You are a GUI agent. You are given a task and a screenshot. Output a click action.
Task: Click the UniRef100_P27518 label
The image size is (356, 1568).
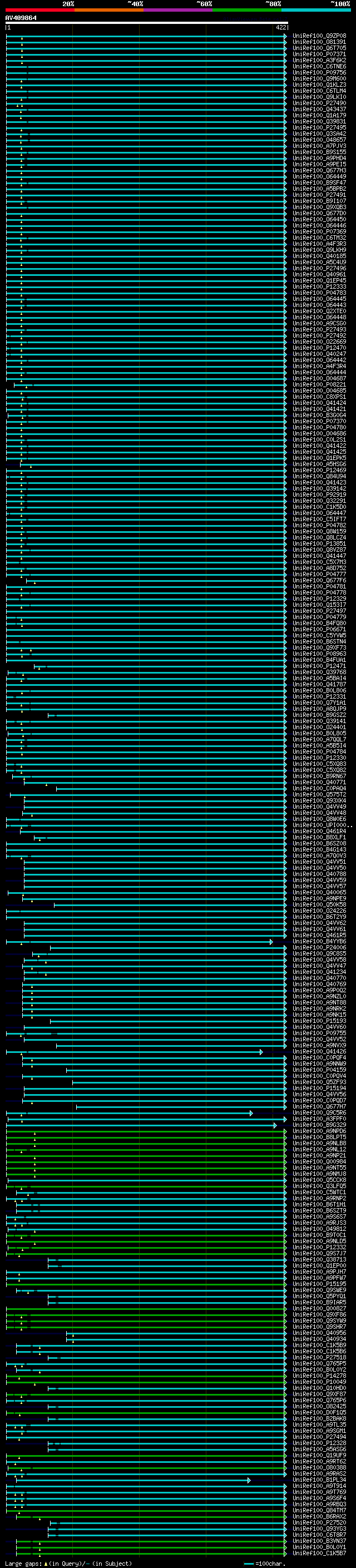point(319,1357)
